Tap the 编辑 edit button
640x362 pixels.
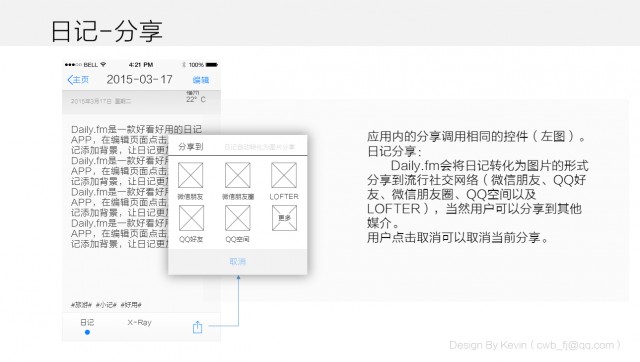point(201,80)
